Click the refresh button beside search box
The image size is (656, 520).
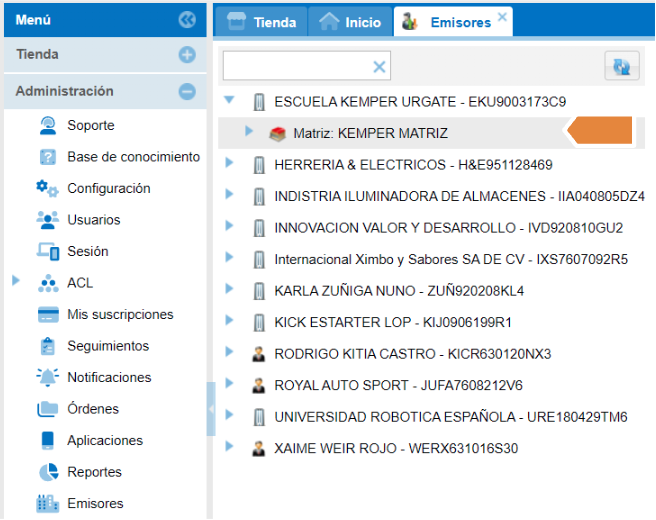pyautogui.click(x=621, y=67)
